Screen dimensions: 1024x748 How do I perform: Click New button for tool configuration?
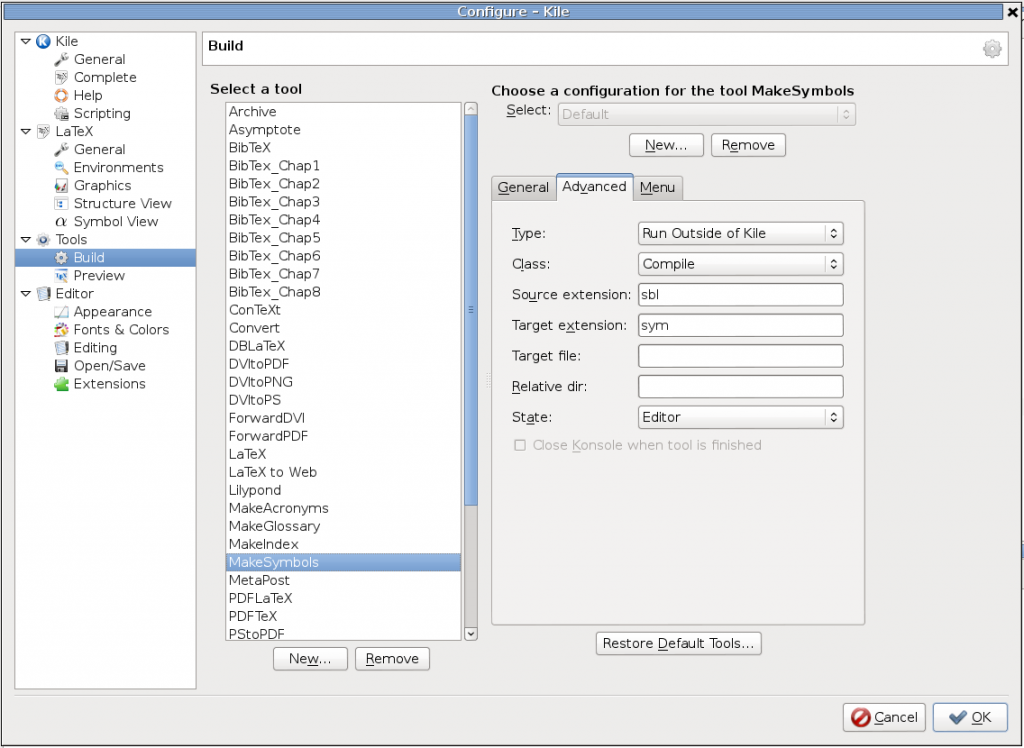[666, 145]
